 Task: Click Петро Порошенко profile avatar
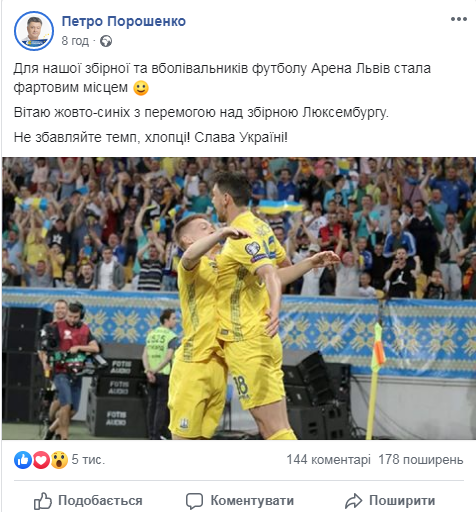coord(34,31)
